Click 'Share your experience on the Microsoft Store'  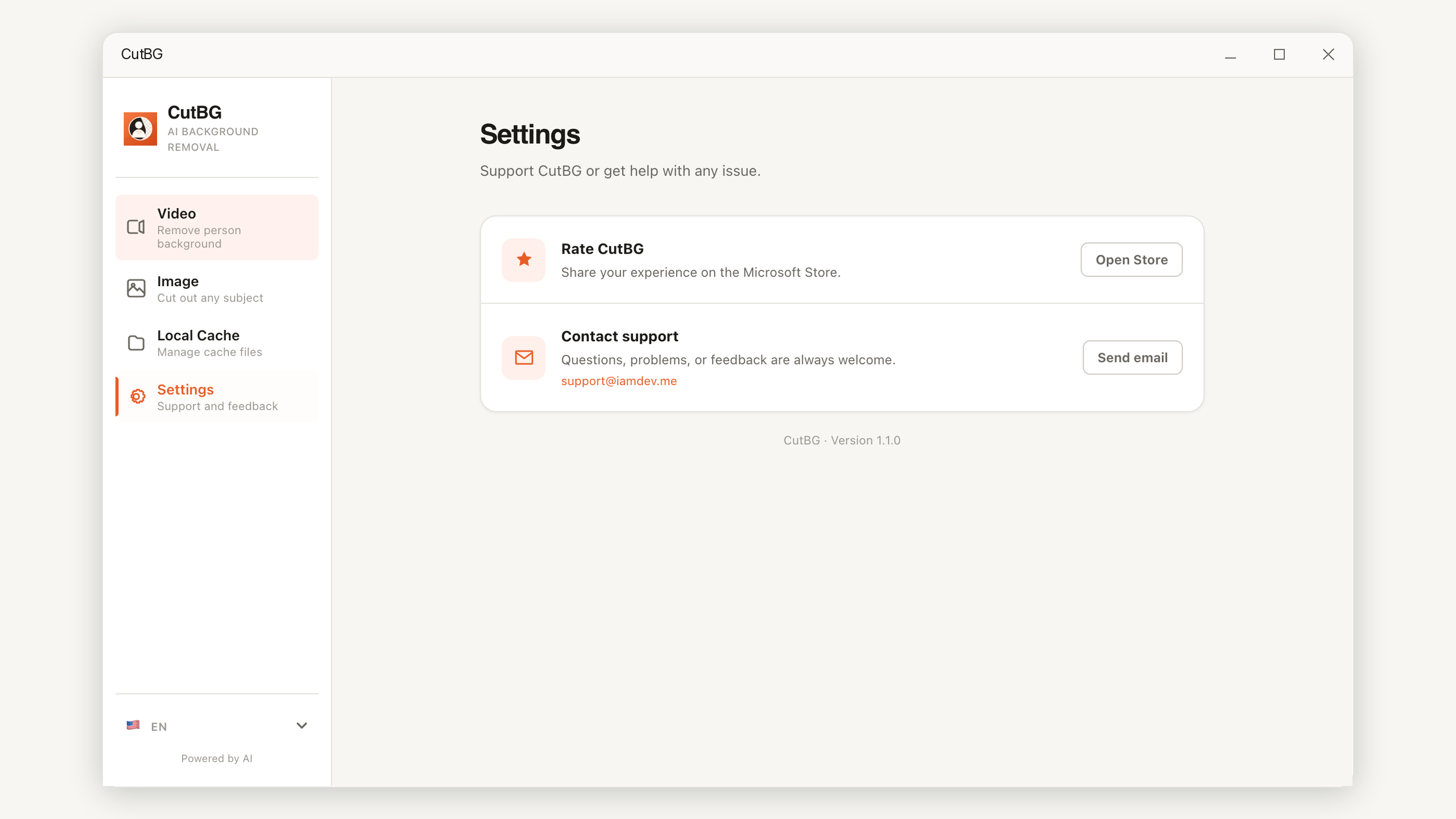pos(701,272)
